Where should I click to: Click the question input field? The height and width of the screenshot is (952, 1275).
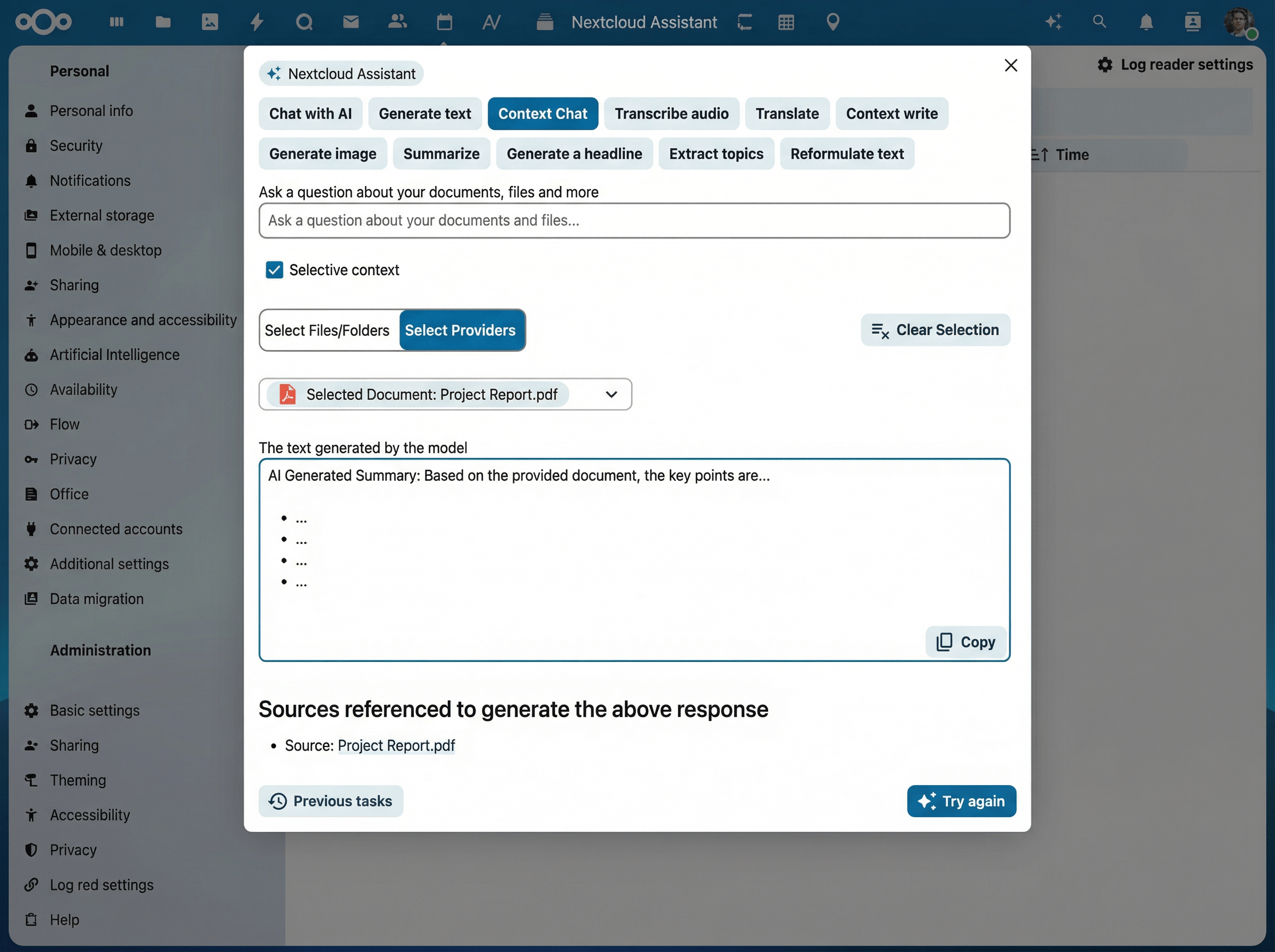click(634, 220)
